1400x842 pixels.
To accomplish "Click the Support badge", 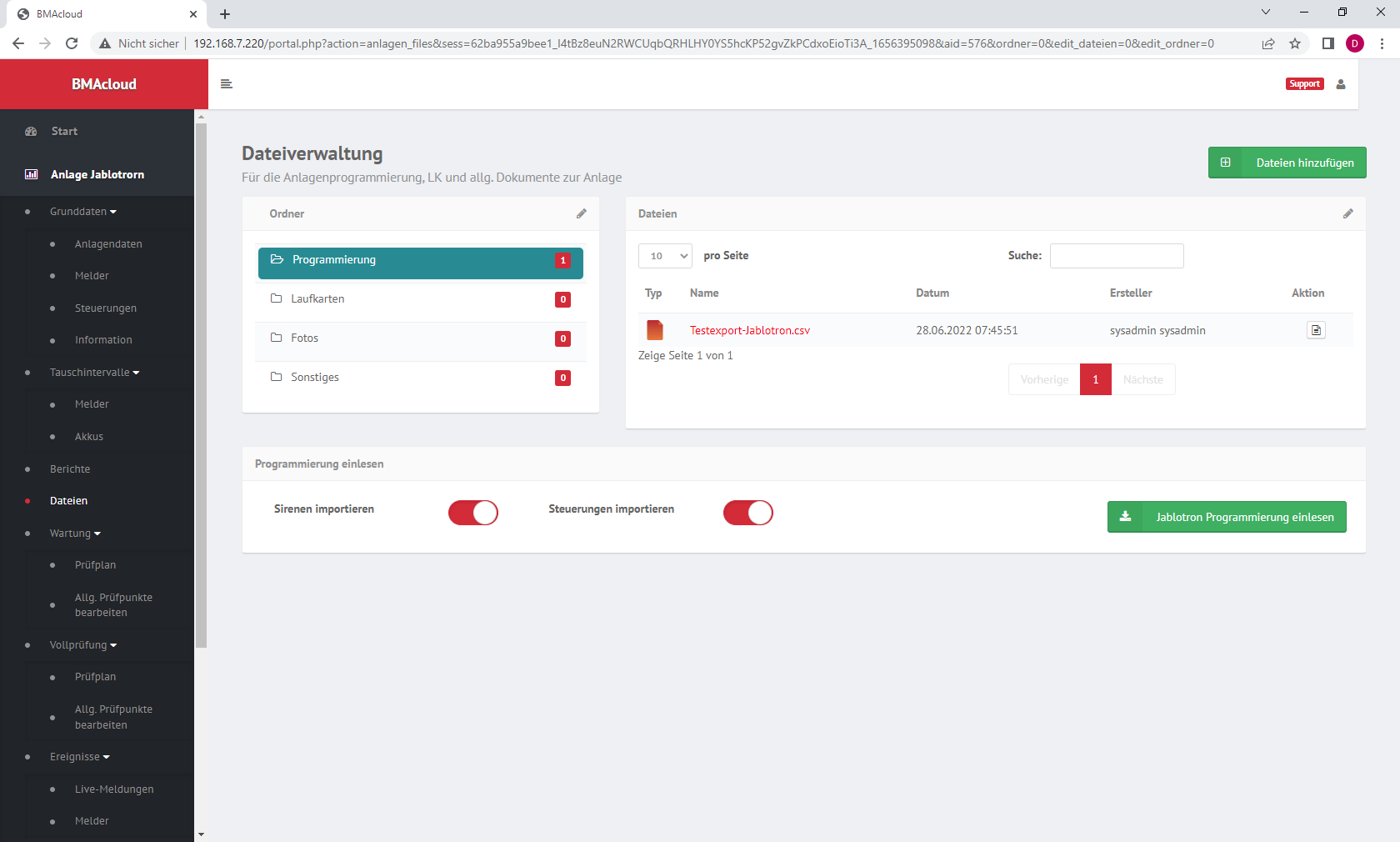I will [x=1305, y=84].
